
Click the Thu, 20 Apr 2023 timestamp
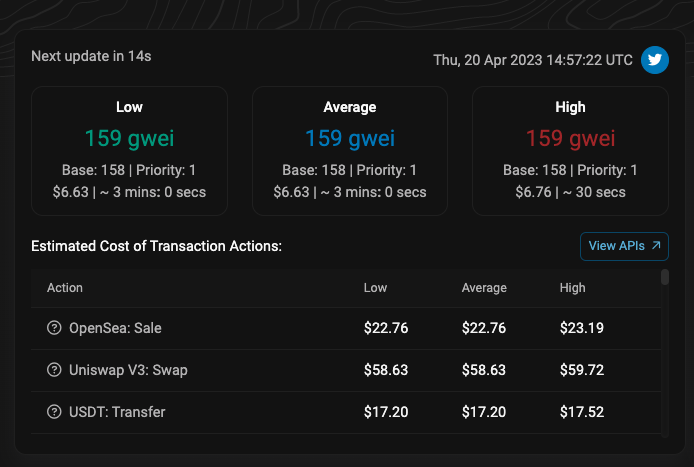pyautogui.click(x=533, y=60)
